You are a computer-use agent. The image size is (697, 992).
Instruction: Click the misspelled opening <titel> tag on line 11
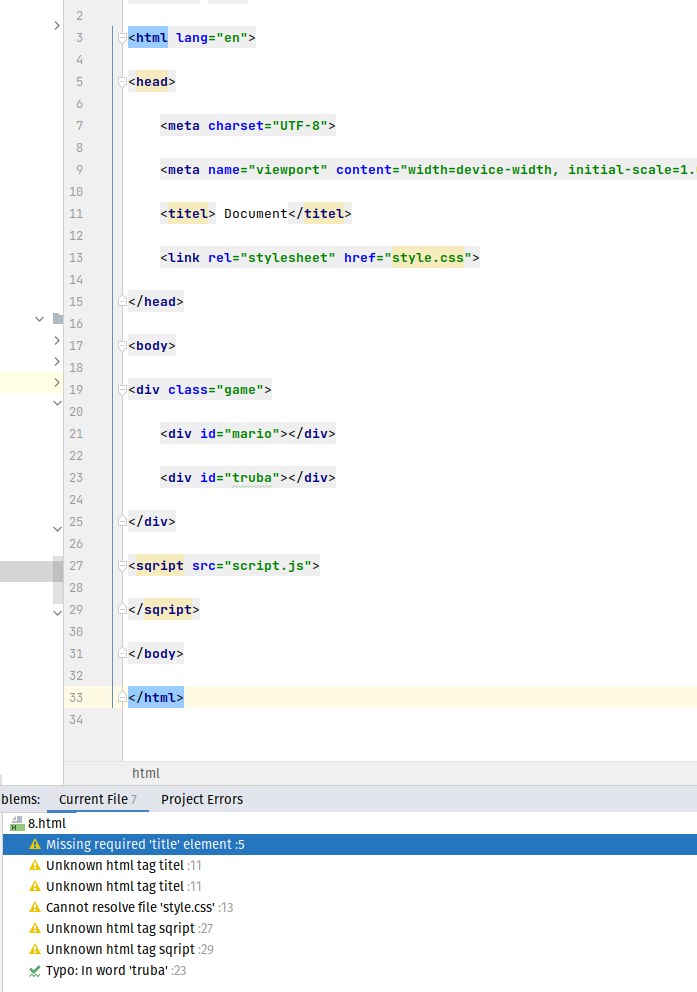(x=188, y=214)
